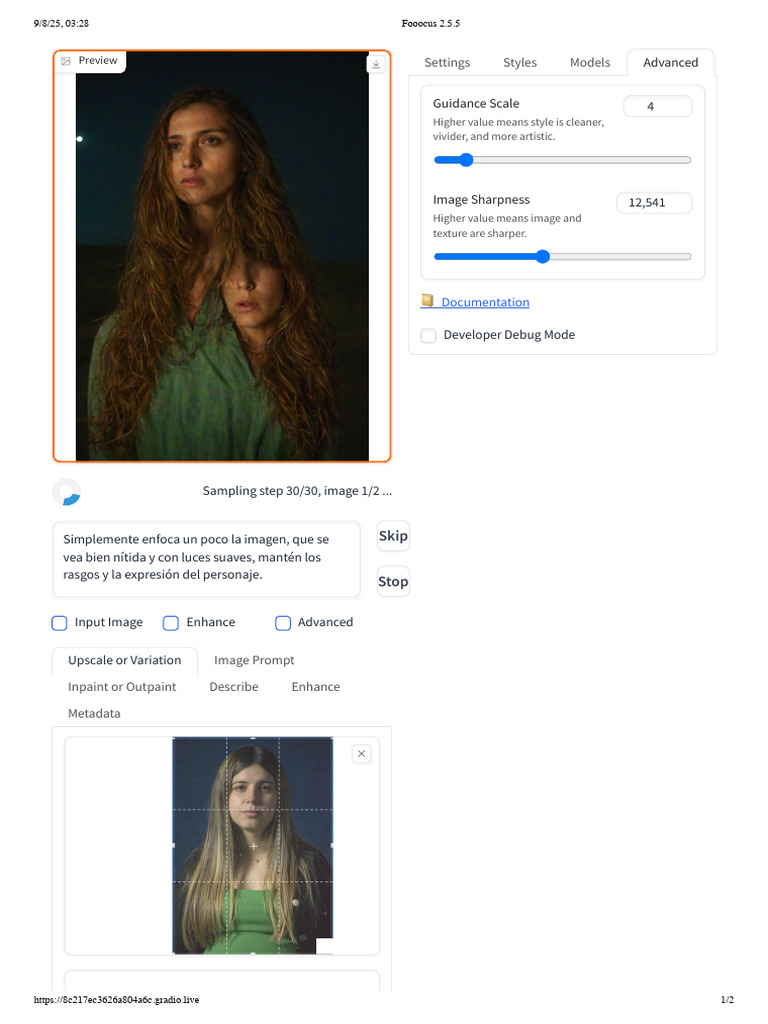Toggle the Input Image checkbox

(x=59, y=623)
